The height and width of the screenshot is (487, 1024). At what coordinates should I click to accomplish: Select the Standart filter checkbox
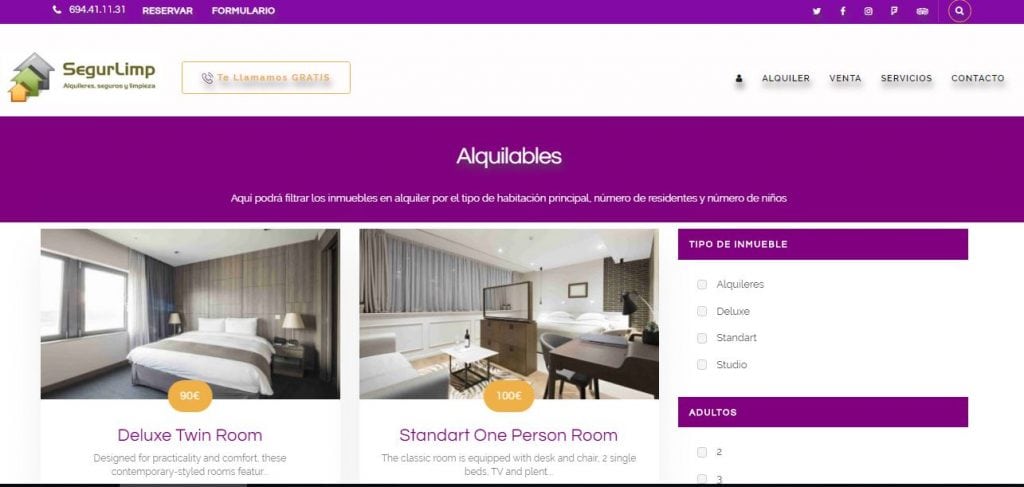702,338
